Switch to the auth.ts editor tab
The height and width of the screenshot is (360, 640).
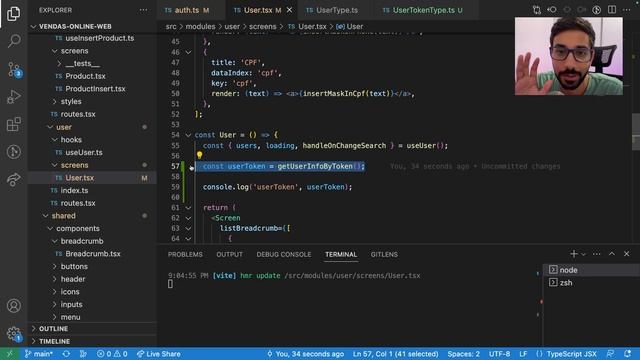pyautogui.click(x=187, y=10)
